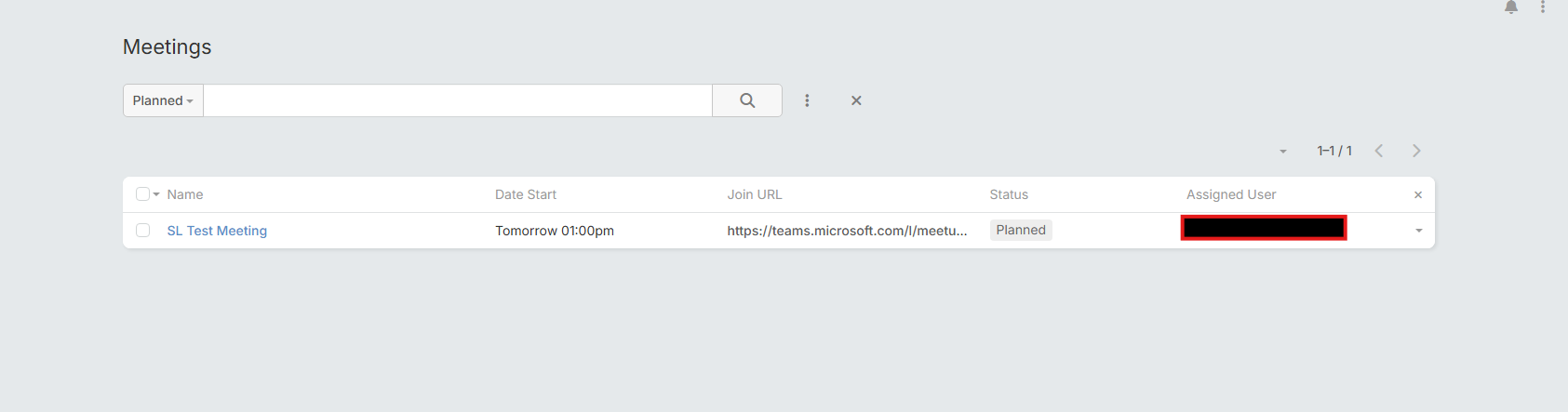Sort by the Date Start column header
Screen dimensions: 1568x412
[526, 194]
